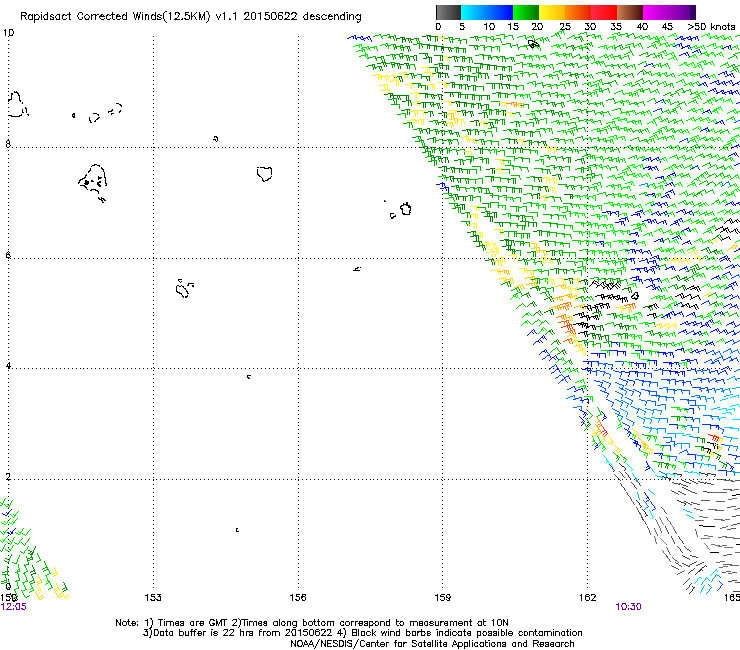The image size is (740, 650).
Task: Click the gray 0-5 knots legend segment
Action: (x=448, y=12)
